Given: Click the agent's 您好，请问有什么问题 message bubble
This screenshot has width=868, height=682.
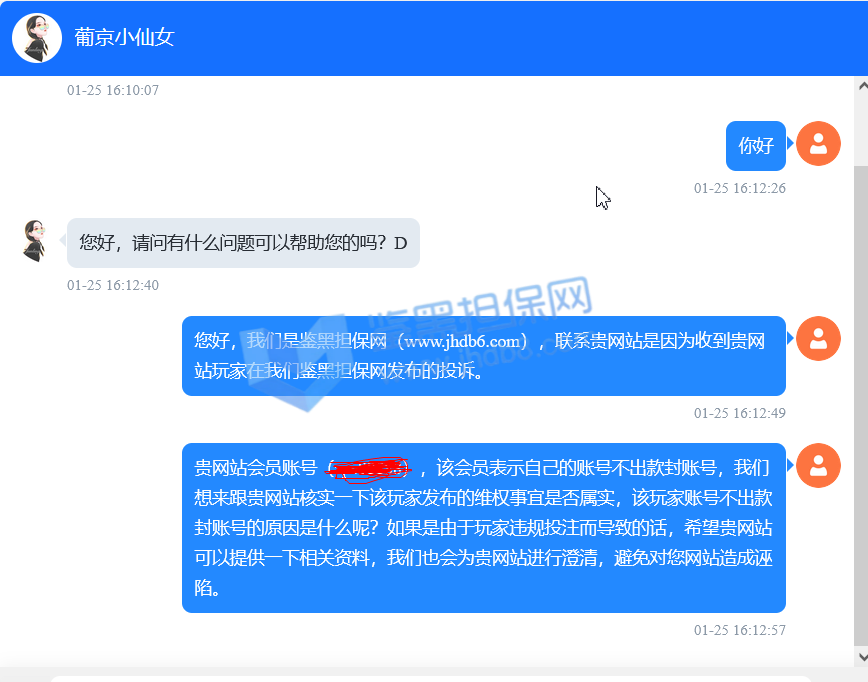Looking at the screenshot, I should tap(243, 243).
